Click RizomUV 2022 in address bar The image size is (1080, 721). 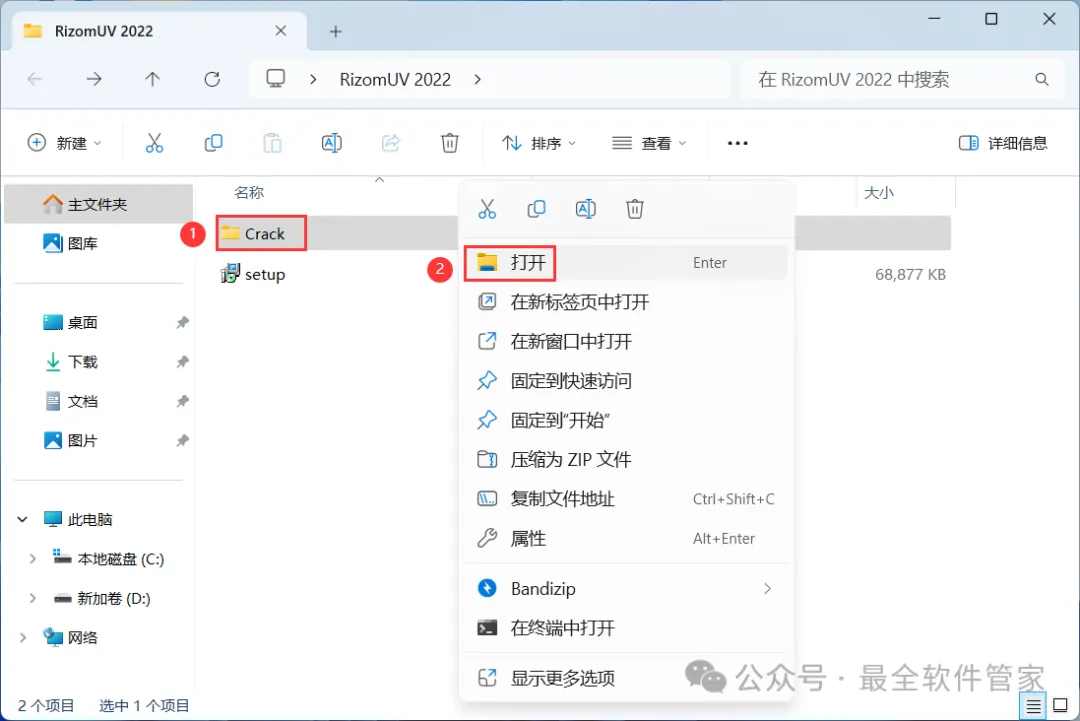(x=395, y=79)
